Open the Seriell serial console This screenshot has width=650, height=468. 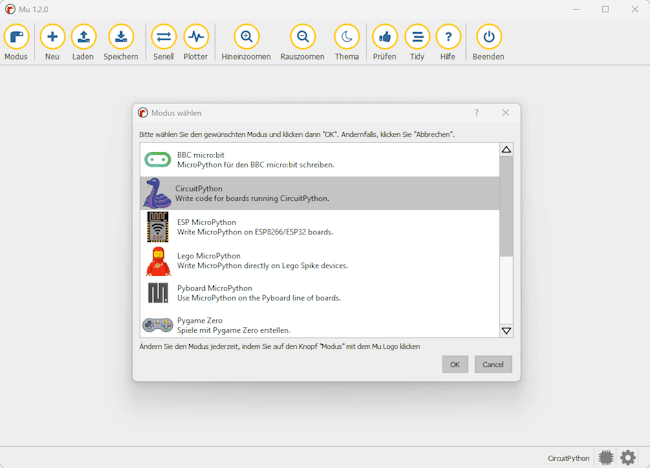pyautogui.click(x=163, y=38)
